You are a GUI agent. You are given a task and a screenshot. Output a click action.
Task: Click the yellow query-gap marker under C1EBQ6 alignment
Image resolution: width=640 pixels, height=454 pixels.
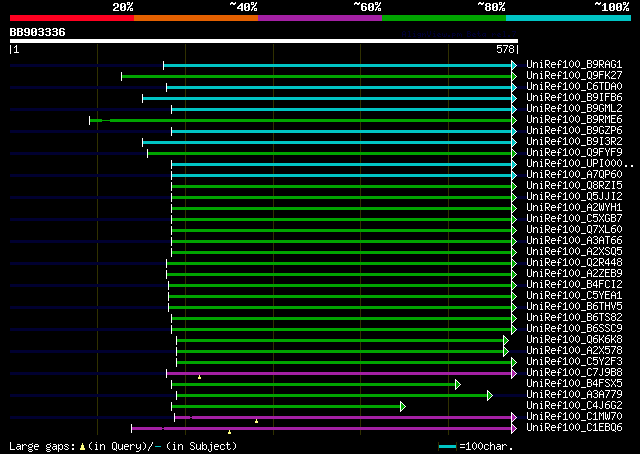coord(229,432)
